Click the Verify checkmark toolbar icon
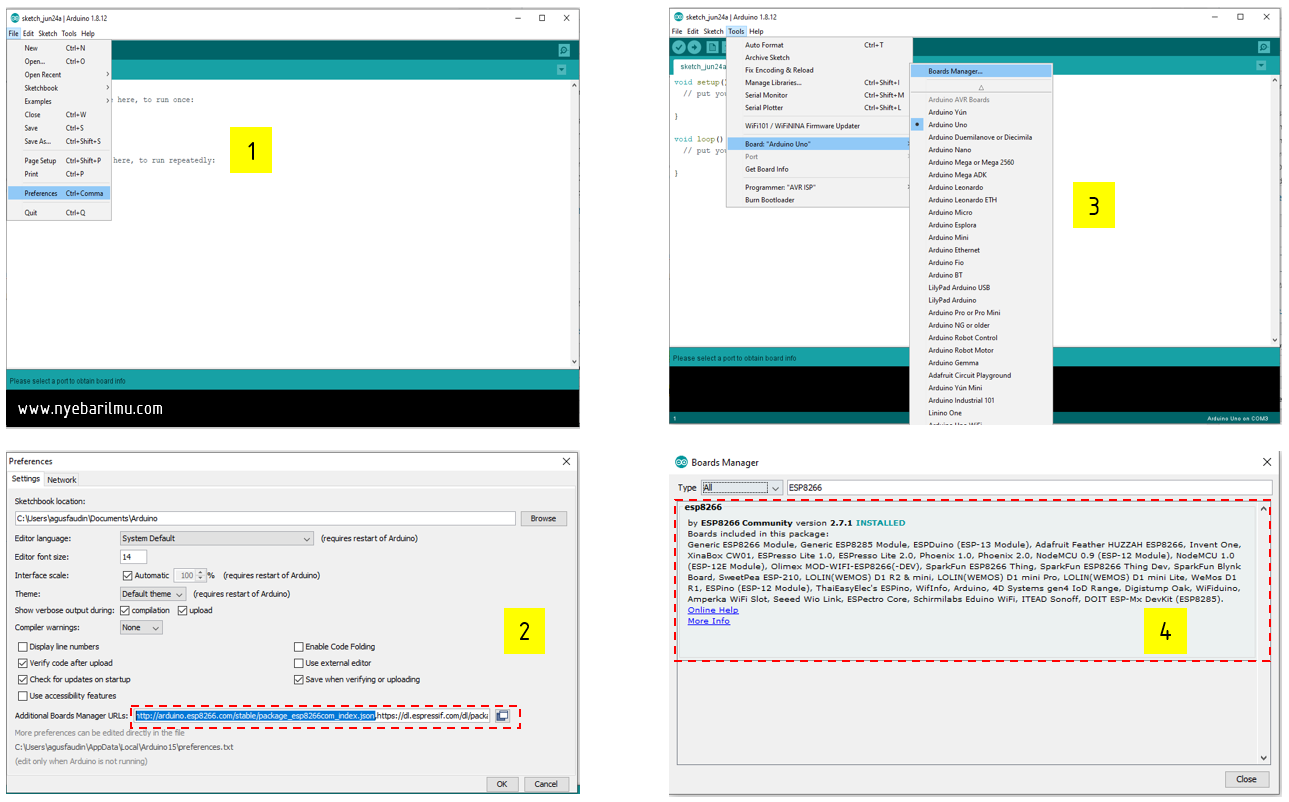The width and height of the screenshot is (1289, 802). 679,47
